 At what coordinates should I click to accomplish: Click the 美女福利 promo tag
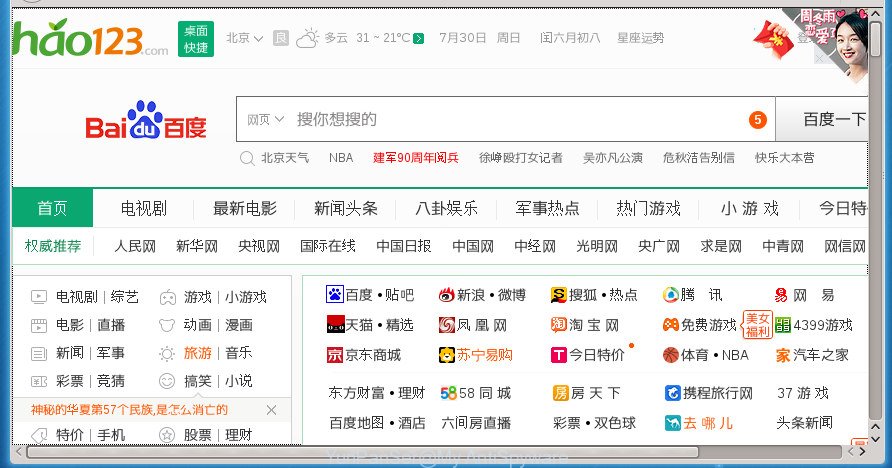tap(757, 324)
